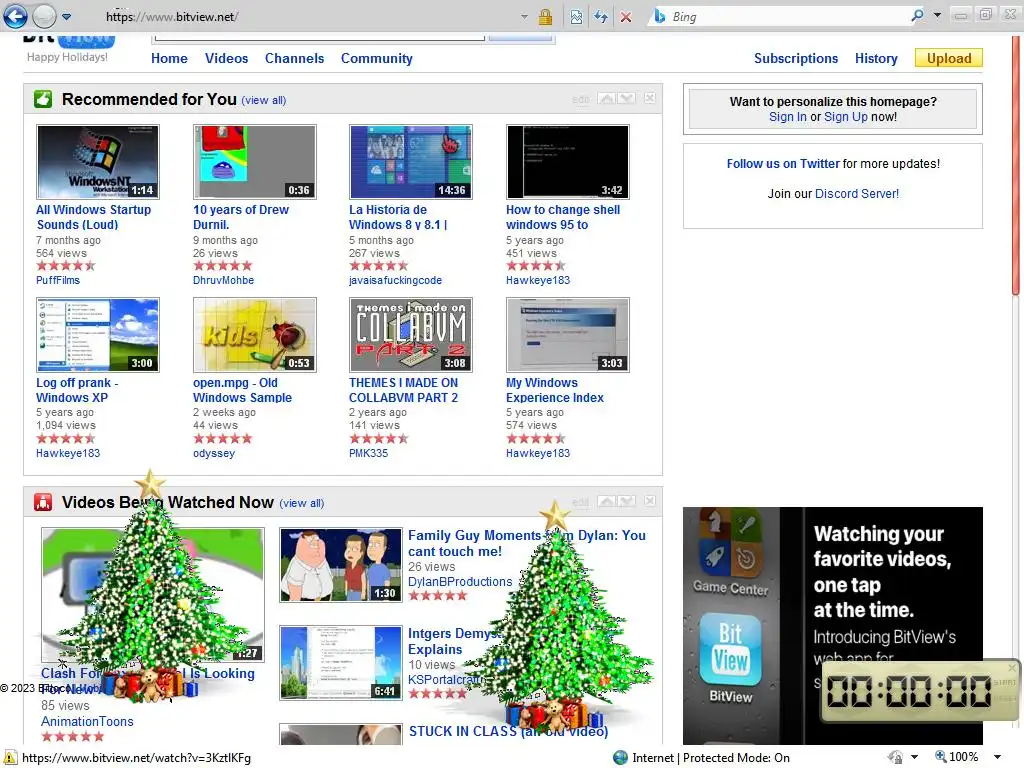This screenshot has height=768, width=1024.
Task: Move Videos Being Watched Now module down
Action: 626,501
